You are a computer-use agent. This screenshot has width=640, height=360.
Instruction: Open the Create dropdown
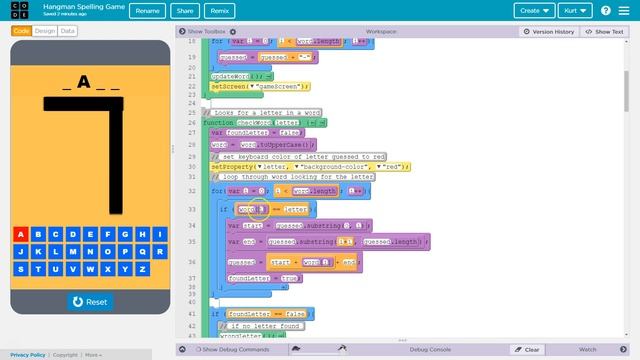(x=534, y=11)
